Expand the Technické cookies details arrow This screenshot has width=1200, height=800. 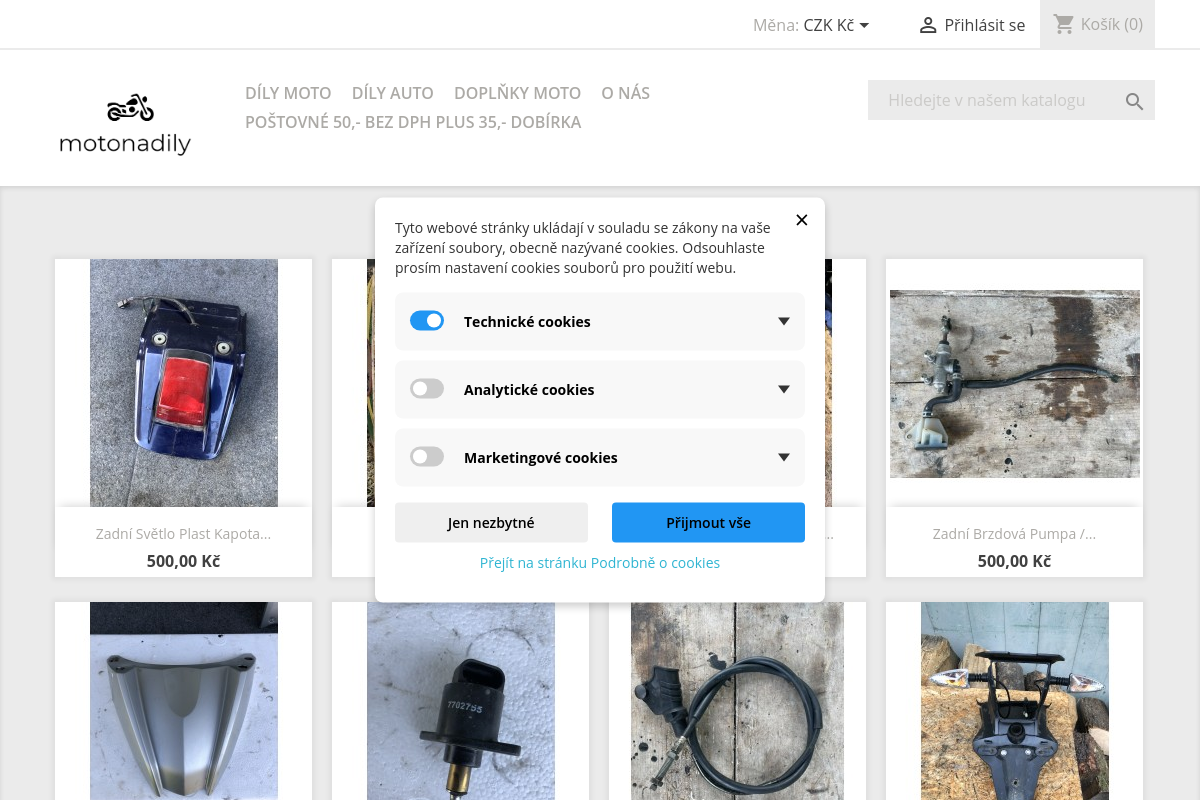[784, 321]
